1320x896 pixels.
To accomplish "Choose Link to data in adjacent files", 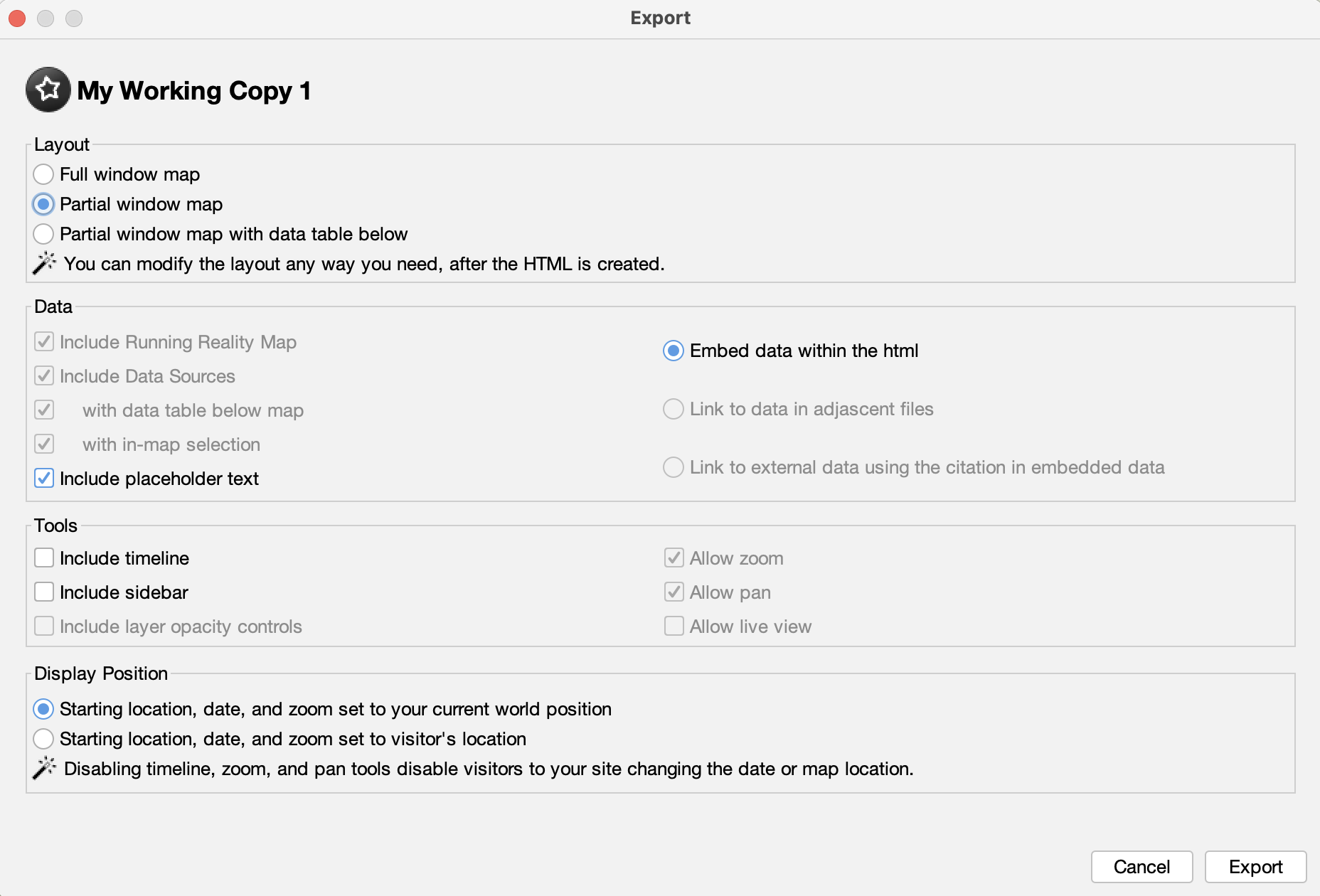I will tap(673, 409).
